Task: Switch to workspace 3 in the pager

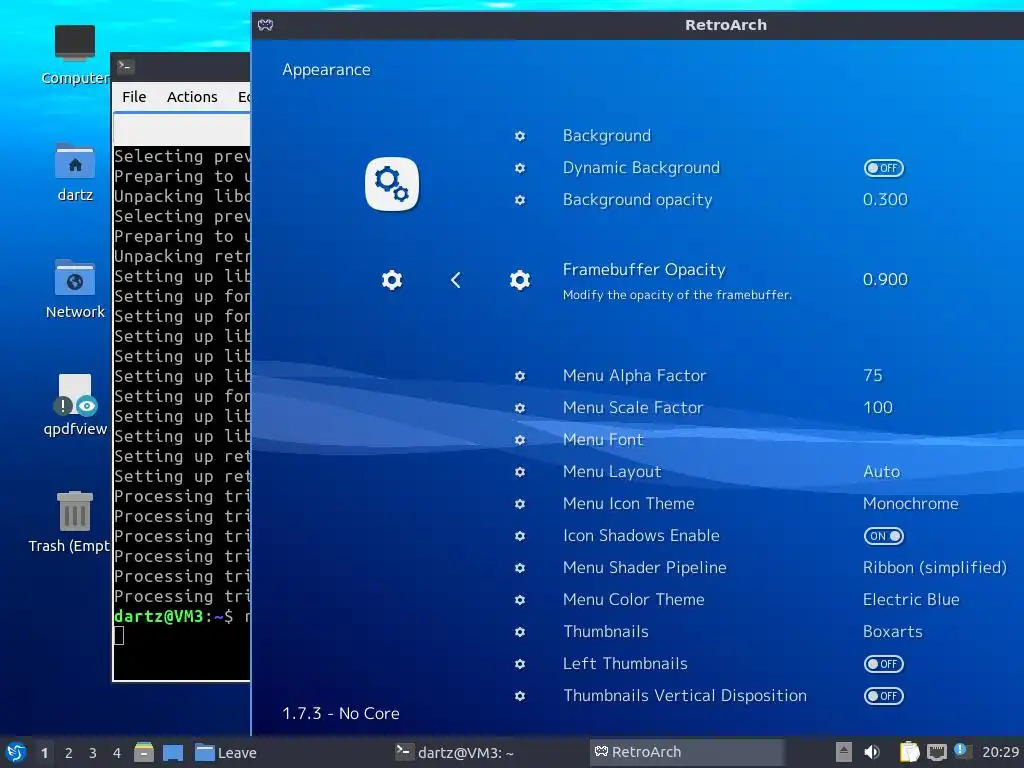Action: 93,753
